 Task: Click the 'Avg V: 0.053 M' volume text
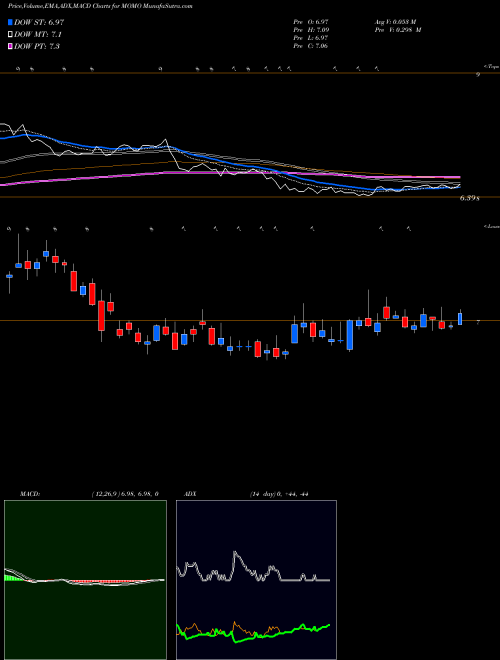395,21
